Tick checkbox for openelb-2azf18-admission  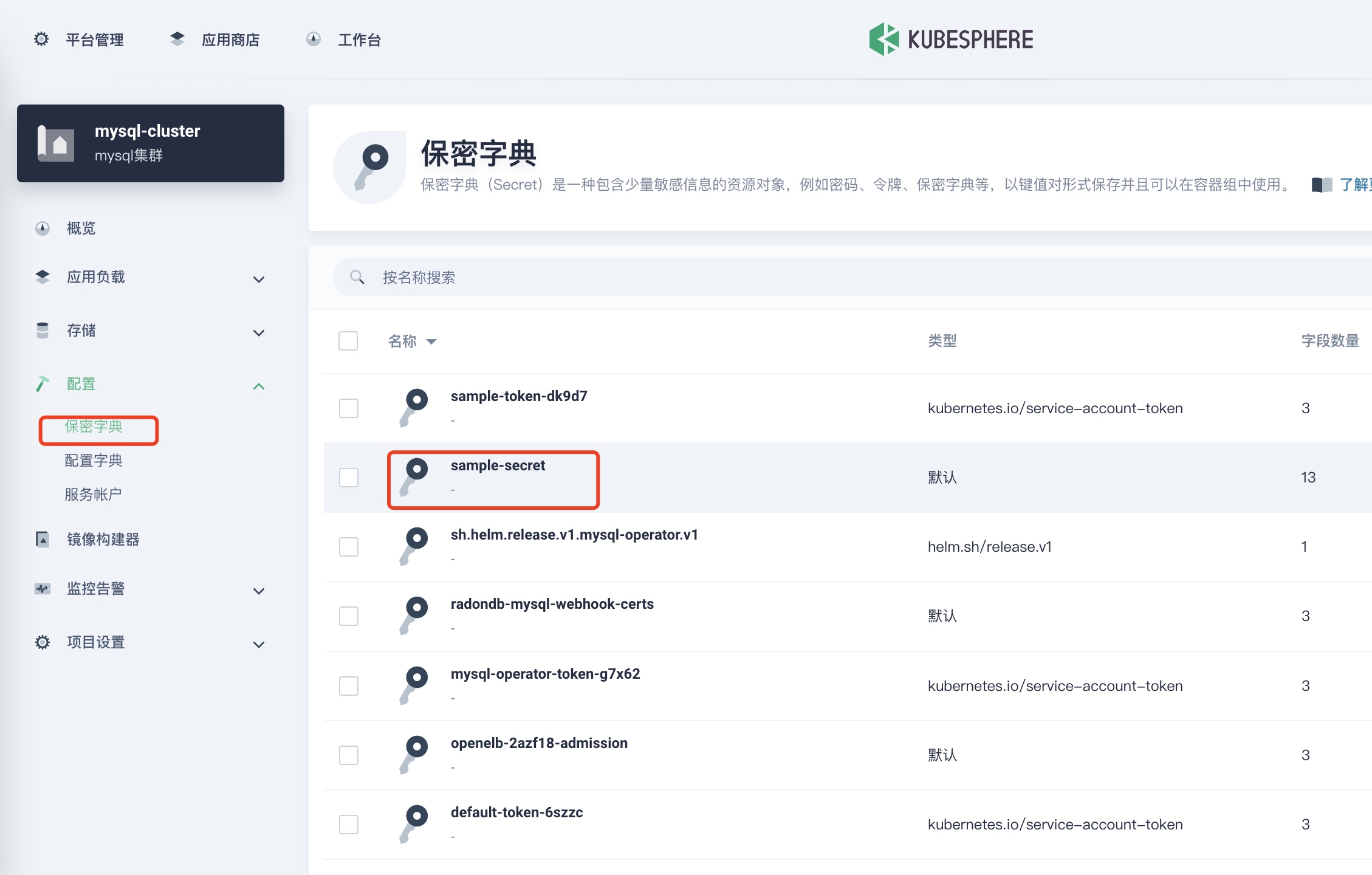[349, 755]
